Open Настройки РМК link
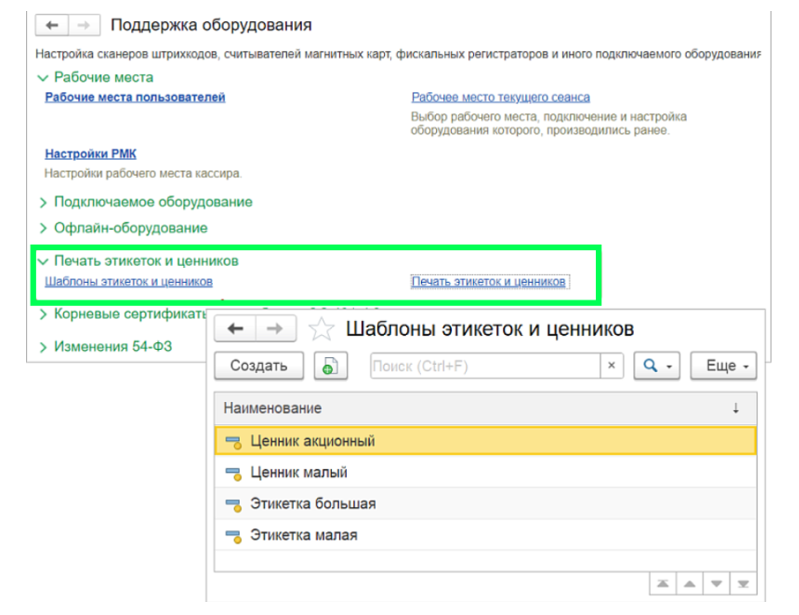Image resolution: width=799 pixels, height=615 pixels. [x=91, y=153]
